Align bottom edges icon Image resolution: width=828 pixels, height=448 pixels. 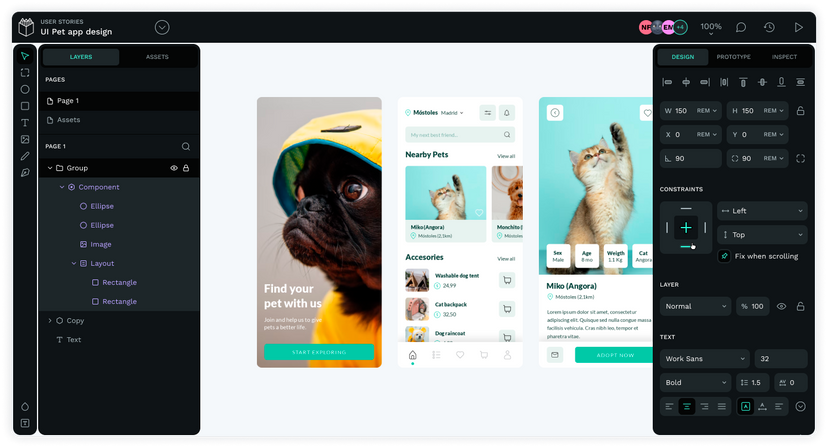tap(781, 82)
